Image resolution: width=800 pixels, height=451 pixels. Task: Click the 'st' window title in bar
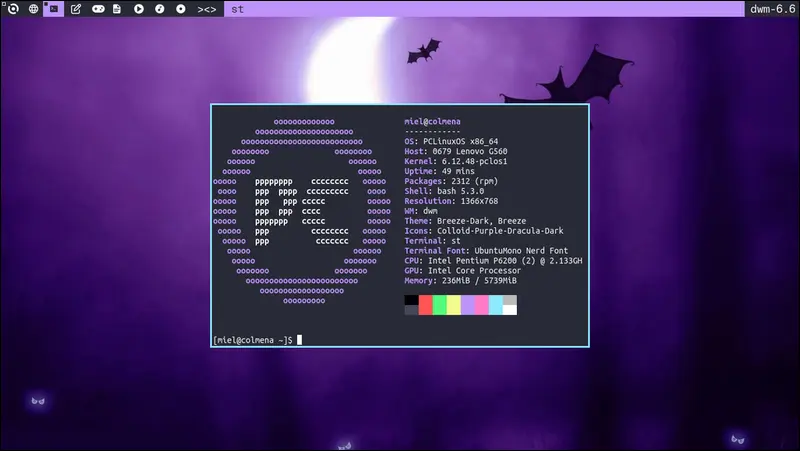point(237,9)
